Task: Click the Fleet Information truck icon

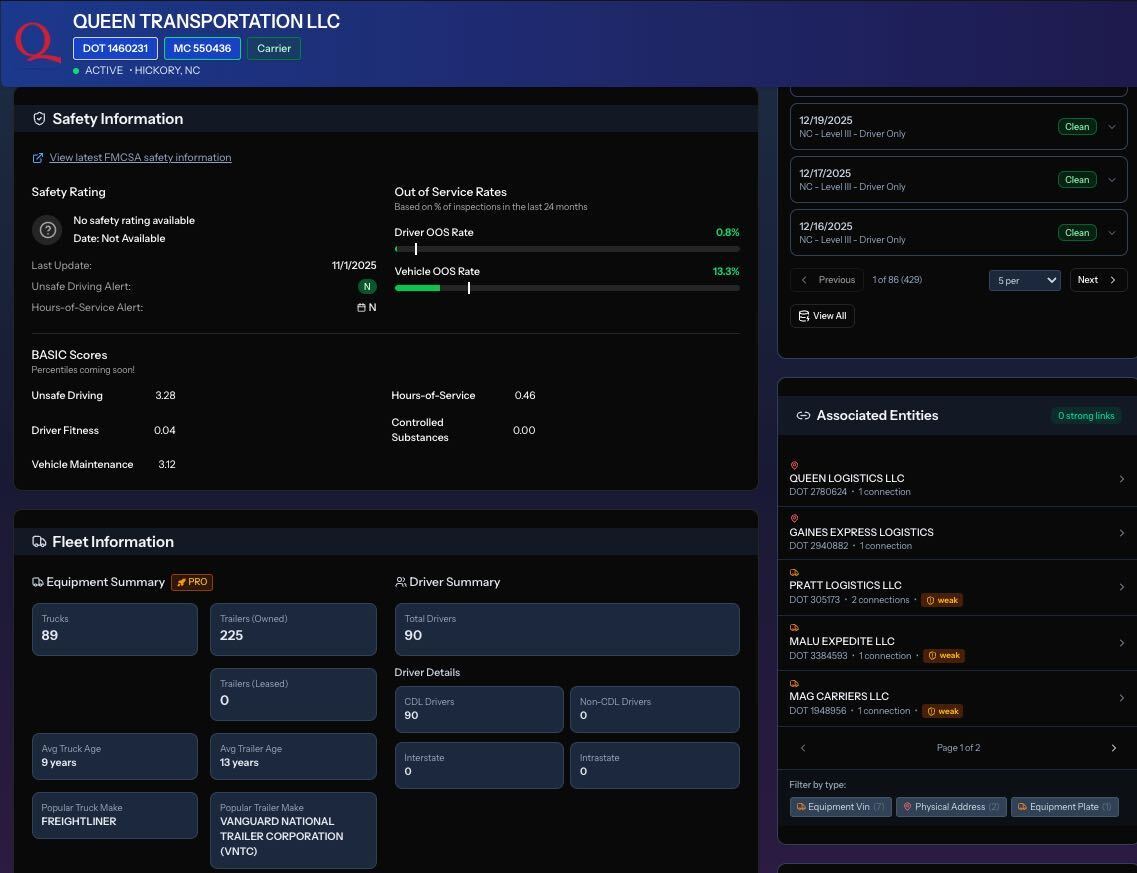Action: [39, 542]
